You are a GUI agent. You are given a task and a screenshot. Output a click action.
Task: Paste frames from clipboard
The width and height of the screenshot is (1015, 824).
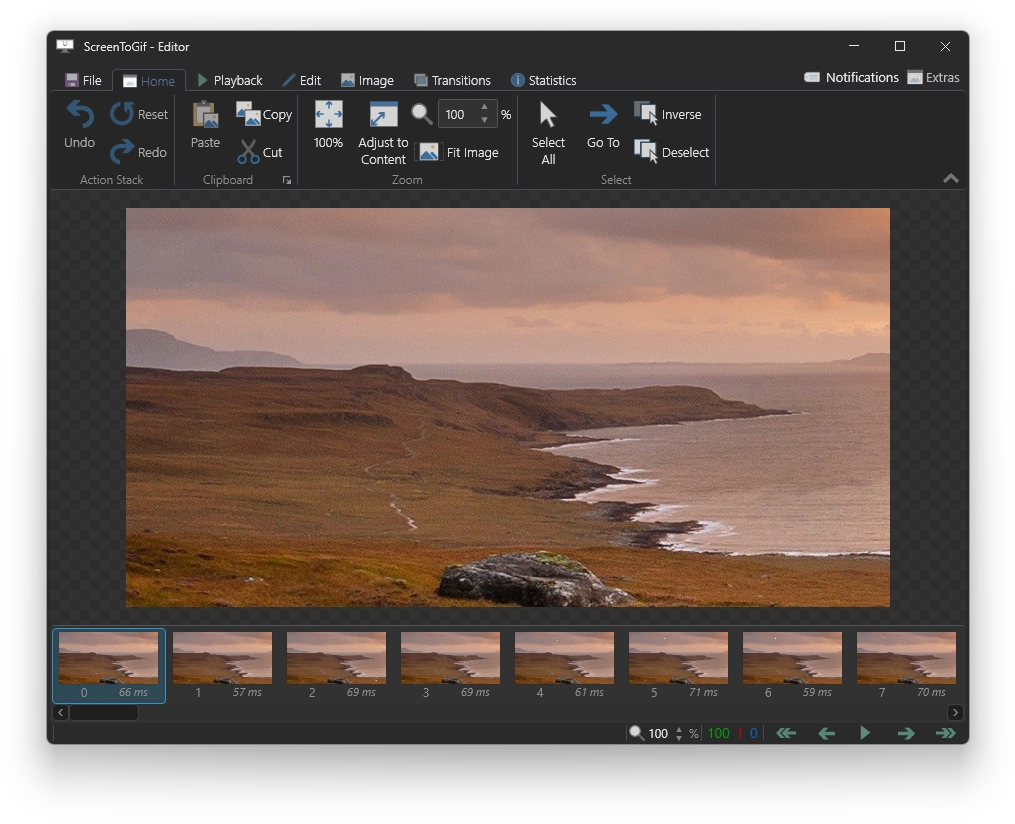[205, 125]
